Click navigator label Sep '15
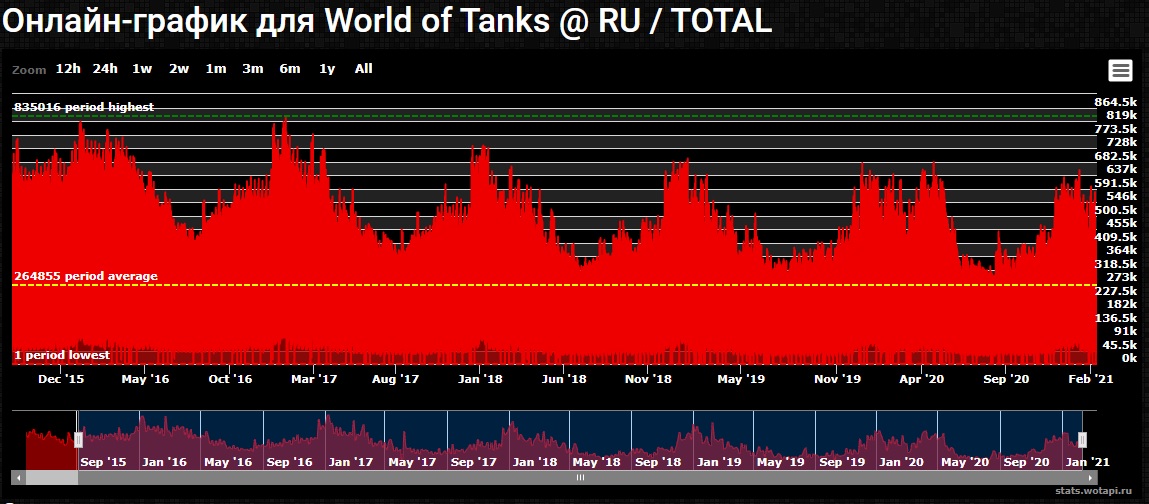The width and height of the screenshot is (1149, 504). [103, 462]
